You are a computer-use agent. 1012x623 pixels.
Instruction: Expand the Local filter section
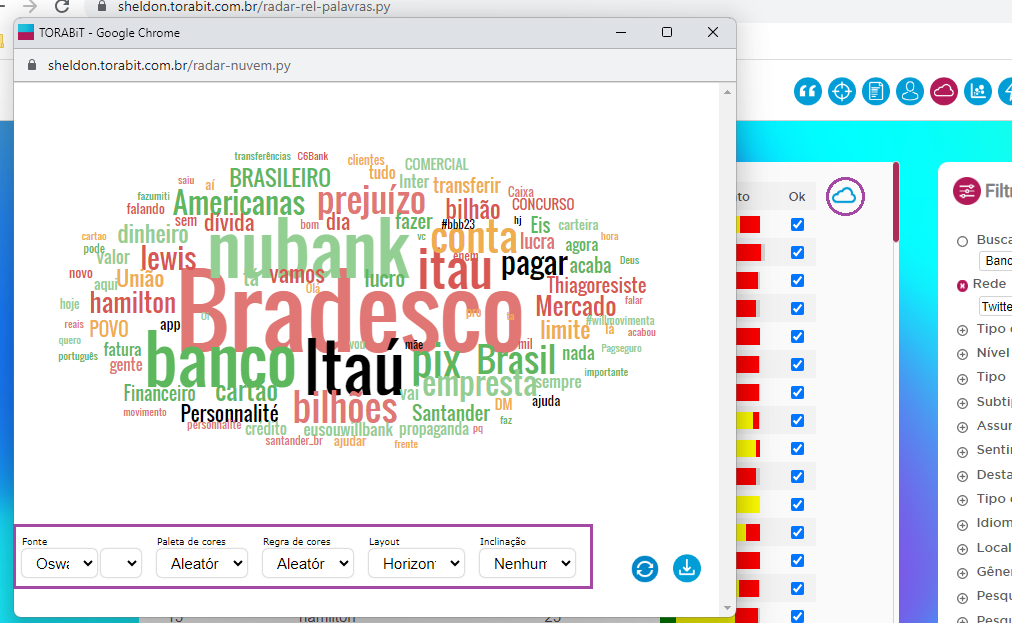pyautogui.click(x=962, y=549)
